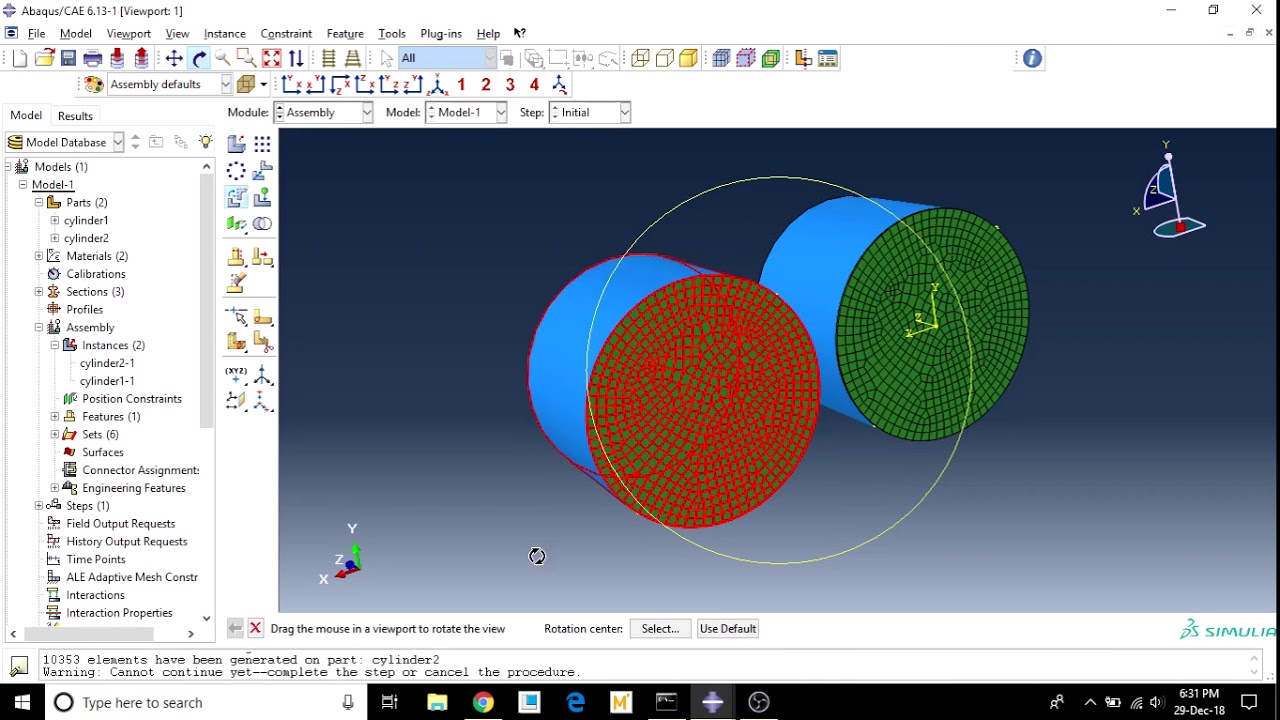Open the selection filter All dropdown
This screenshot has height=720, width=1280.
pyautogui.click(x=447, y=59)
